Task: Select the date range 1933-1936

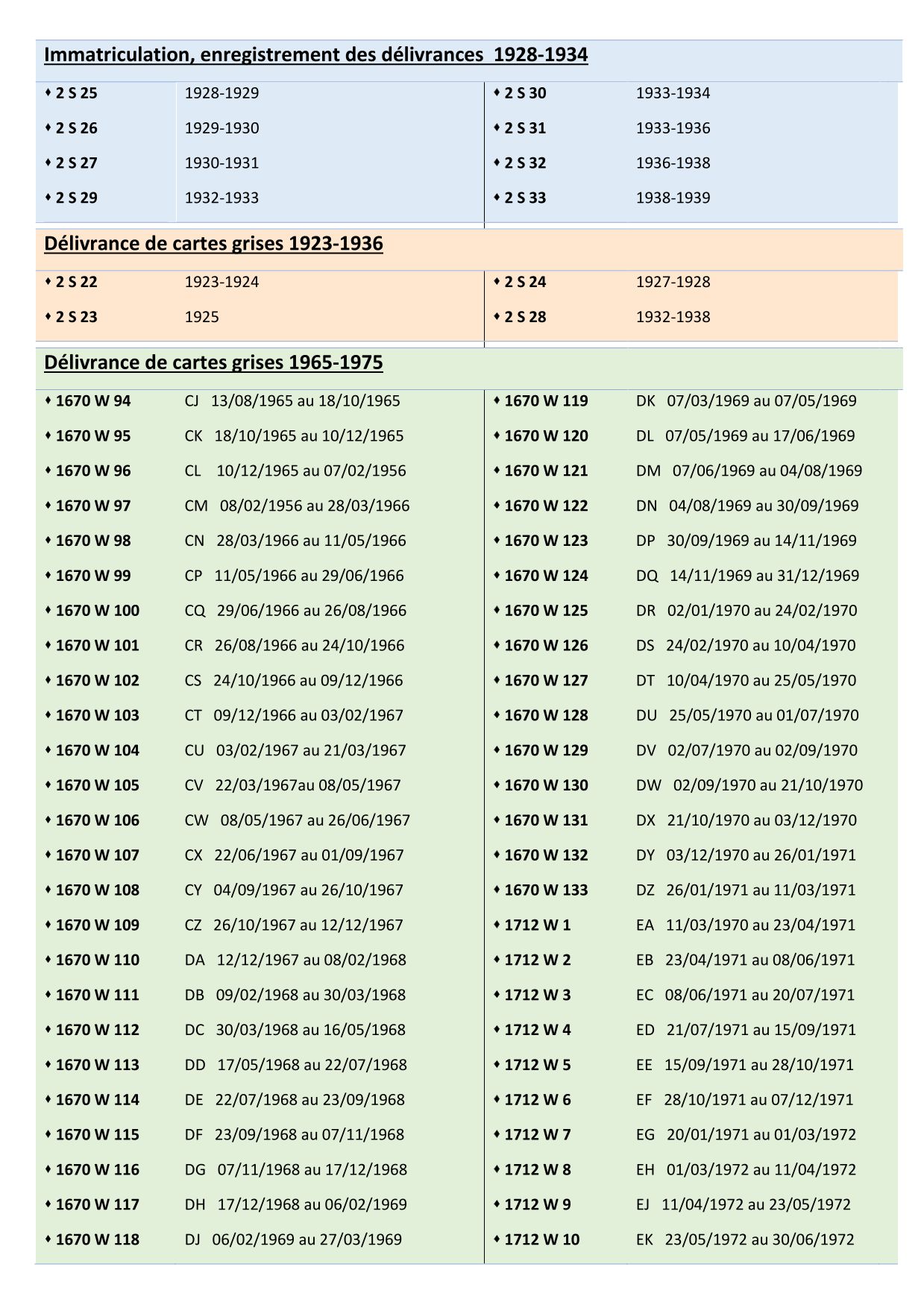Action: (x=673, y=128)
